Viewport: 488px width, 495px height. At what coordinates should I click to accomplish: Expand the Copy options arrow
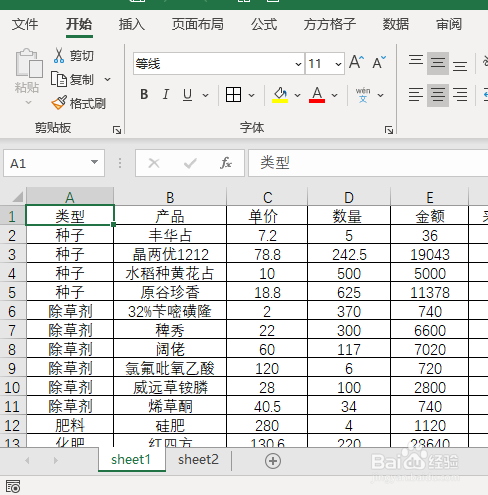pos(107,80)
